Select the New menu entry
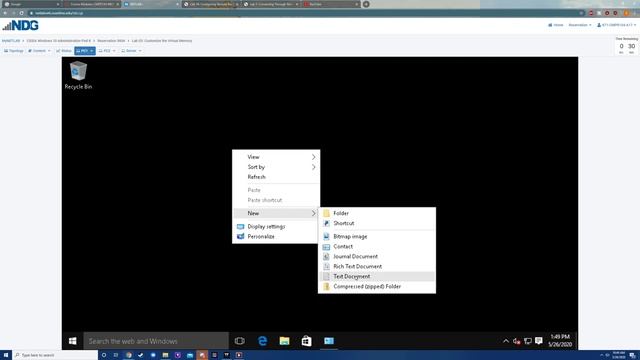Image resolution: width=640 pixels, height=360 pixels. point(276,213)
